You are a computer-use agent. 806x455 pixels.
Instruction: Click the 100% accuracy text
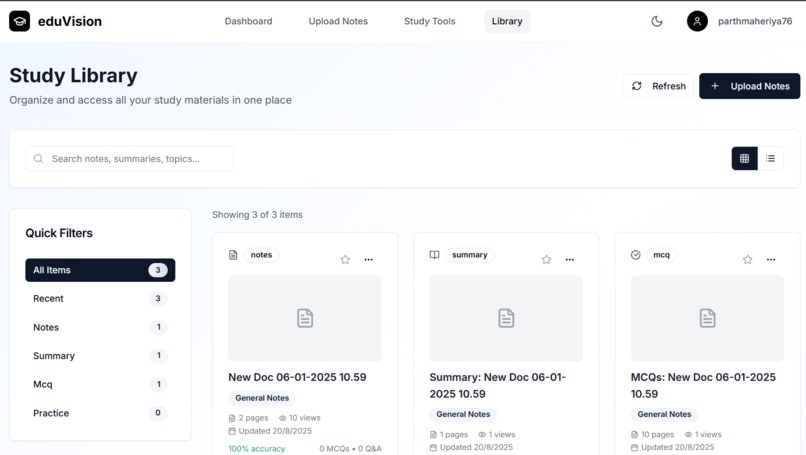pos(257,449)
